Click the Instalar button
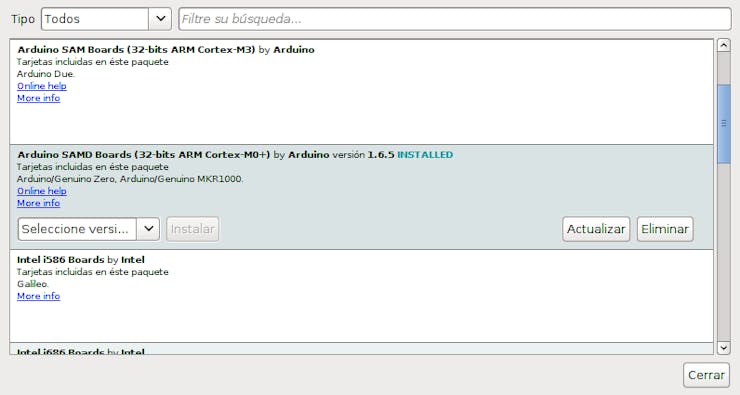 tap(193, 229)
